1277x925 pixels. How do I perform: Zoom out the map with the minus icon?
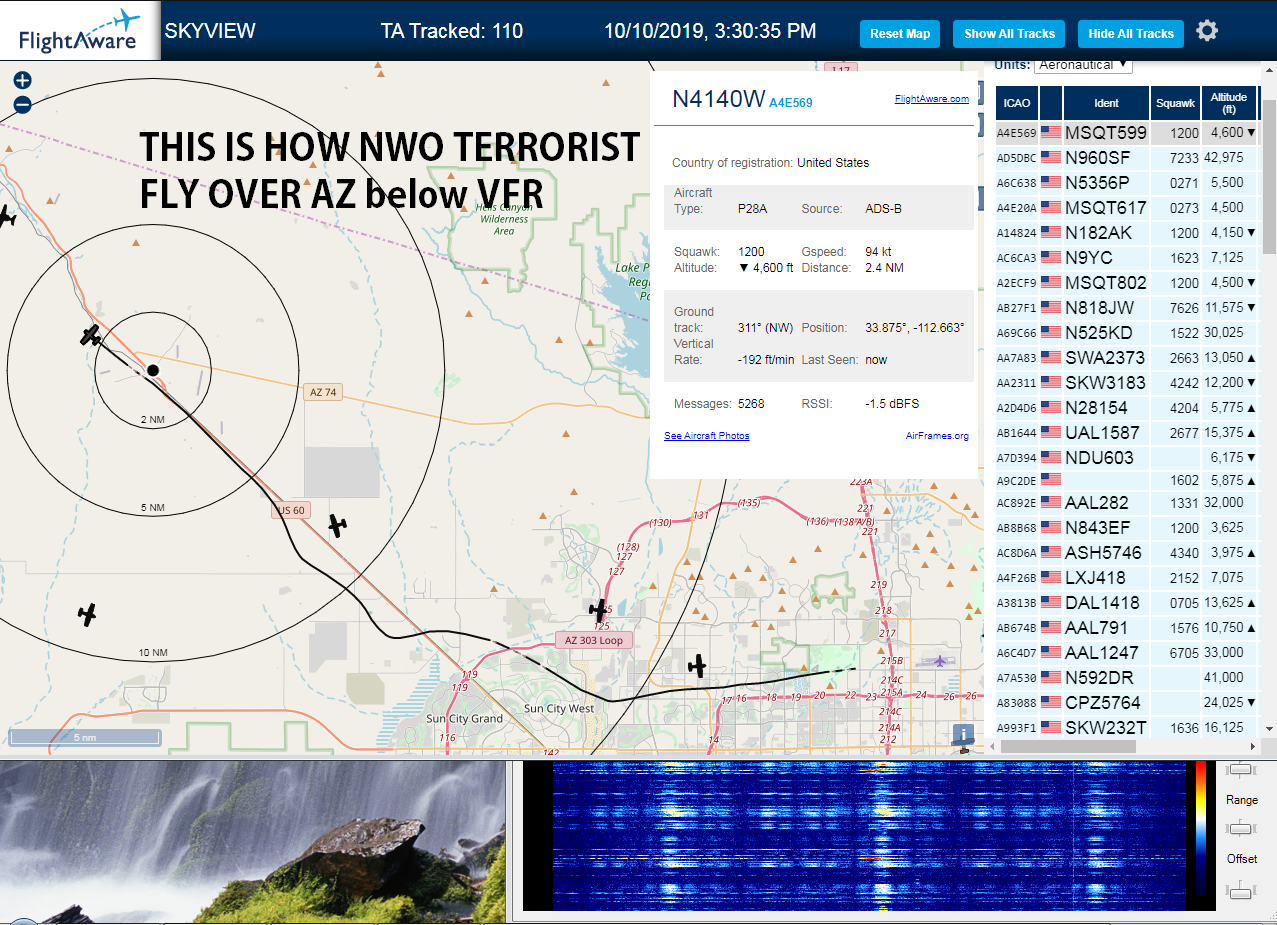coord(22,104)
